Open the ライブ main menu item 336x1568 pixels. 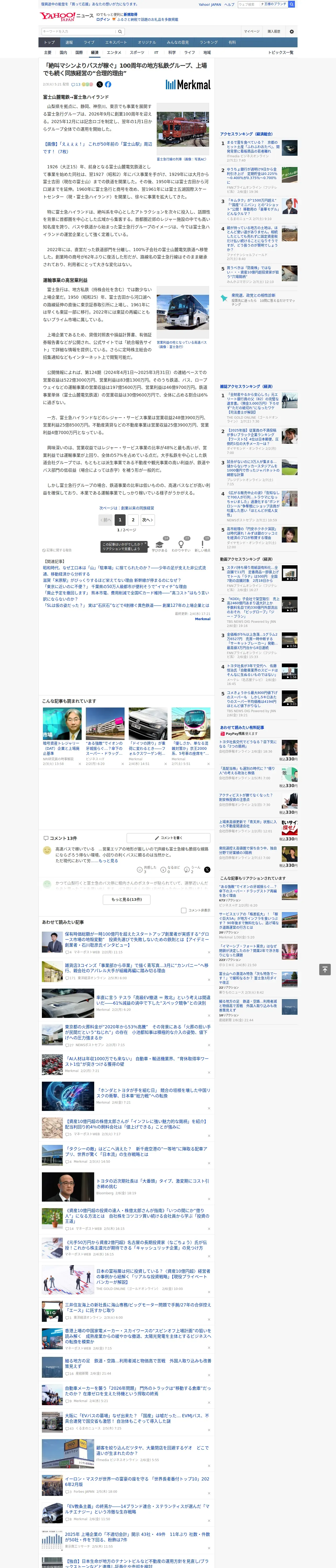(x=89, y=43)
